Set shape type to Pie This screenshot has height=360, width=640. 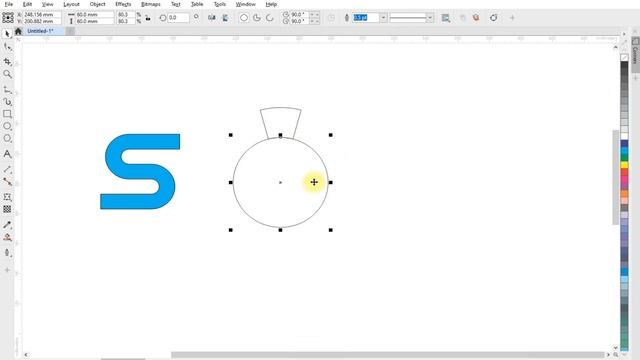coord(257,18)
